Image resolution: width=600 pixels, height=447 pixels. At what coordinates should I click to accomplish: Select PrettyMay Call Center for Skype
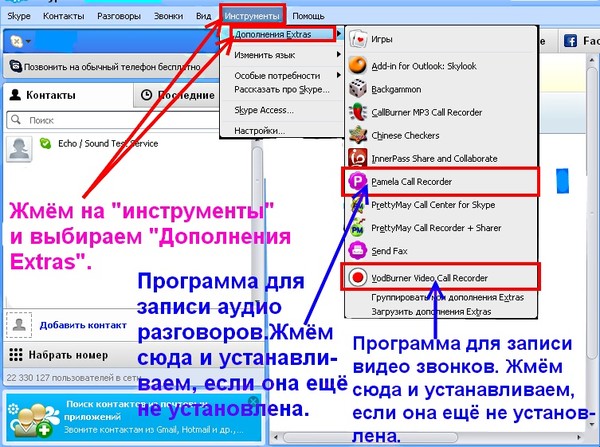coord(440,204)
